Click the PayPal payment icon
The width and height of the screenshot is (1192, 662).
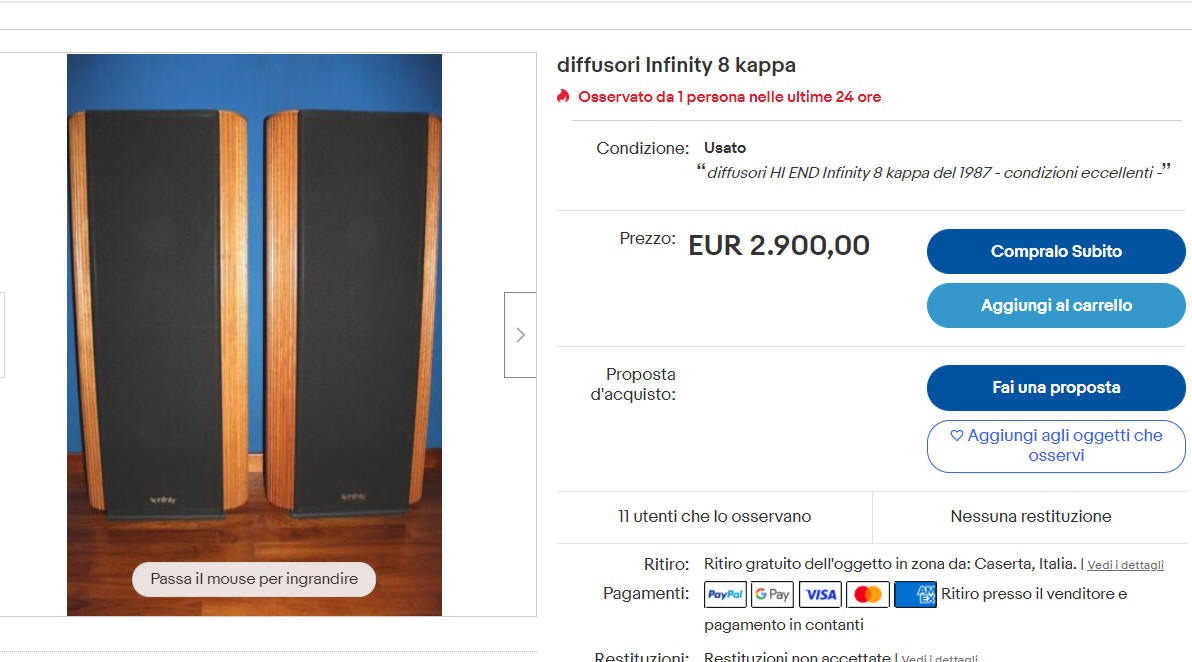725,594
